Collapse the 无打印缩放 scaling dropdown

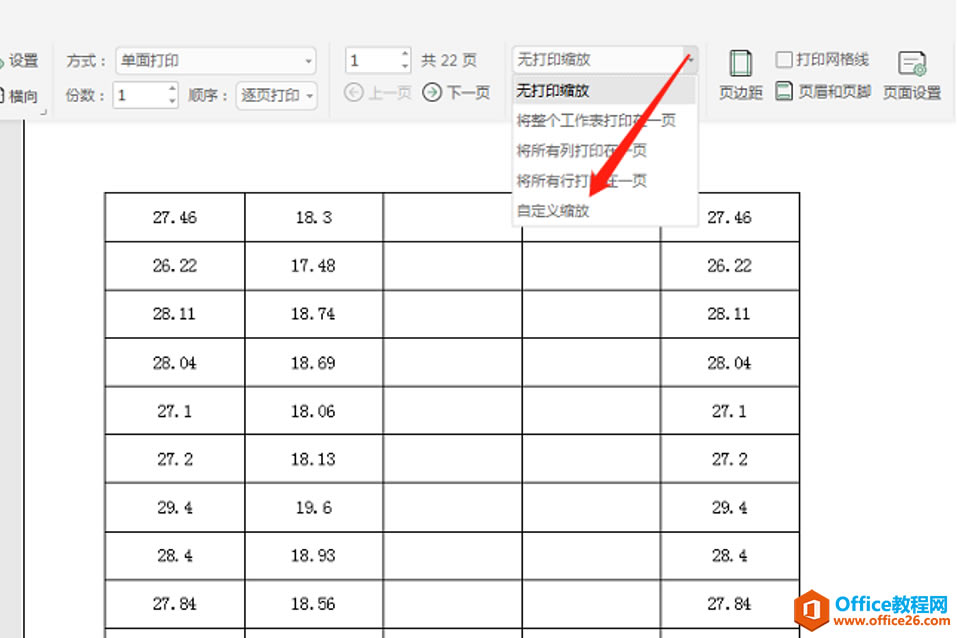click(690, 59)
